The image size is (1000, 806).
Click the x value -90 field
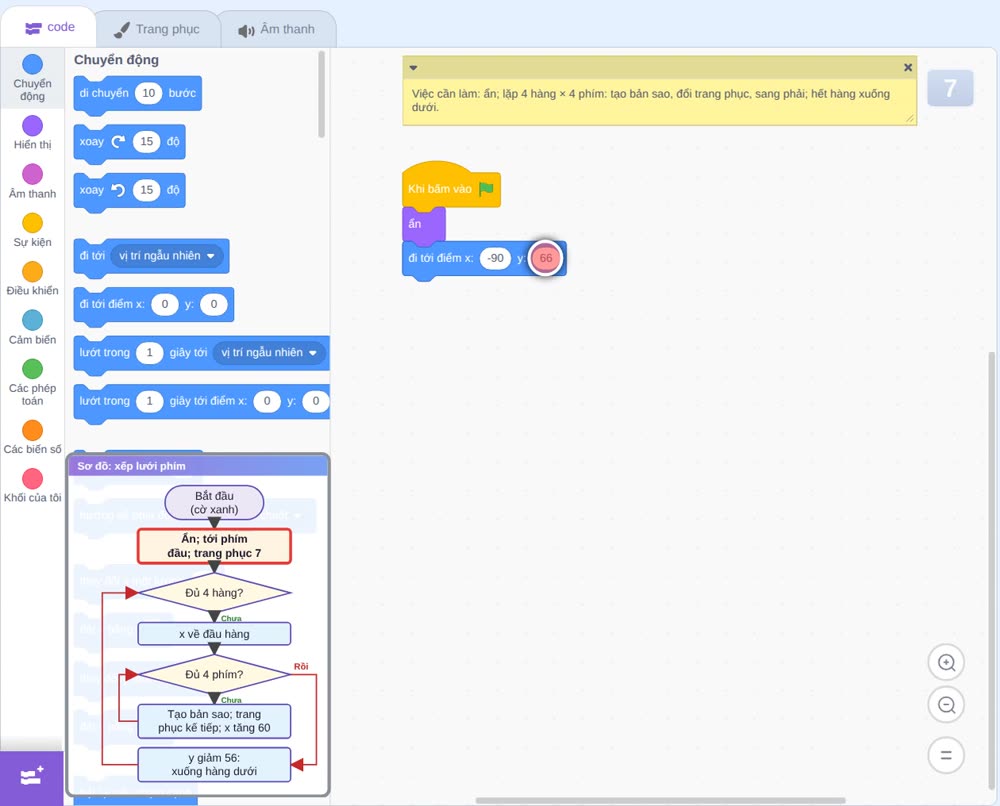(x=496, y=258)
